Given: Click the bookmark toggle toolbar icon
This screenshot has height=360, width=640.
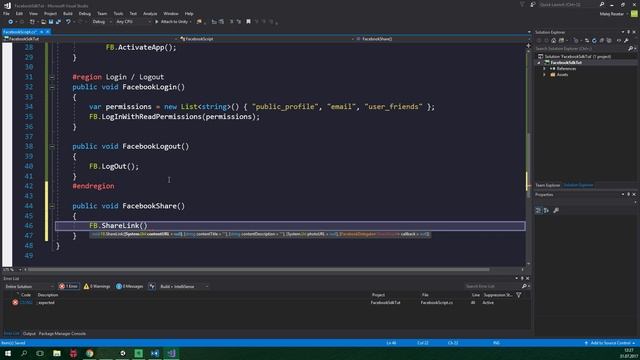Looking at the screenshot, I should coord(248,22).
